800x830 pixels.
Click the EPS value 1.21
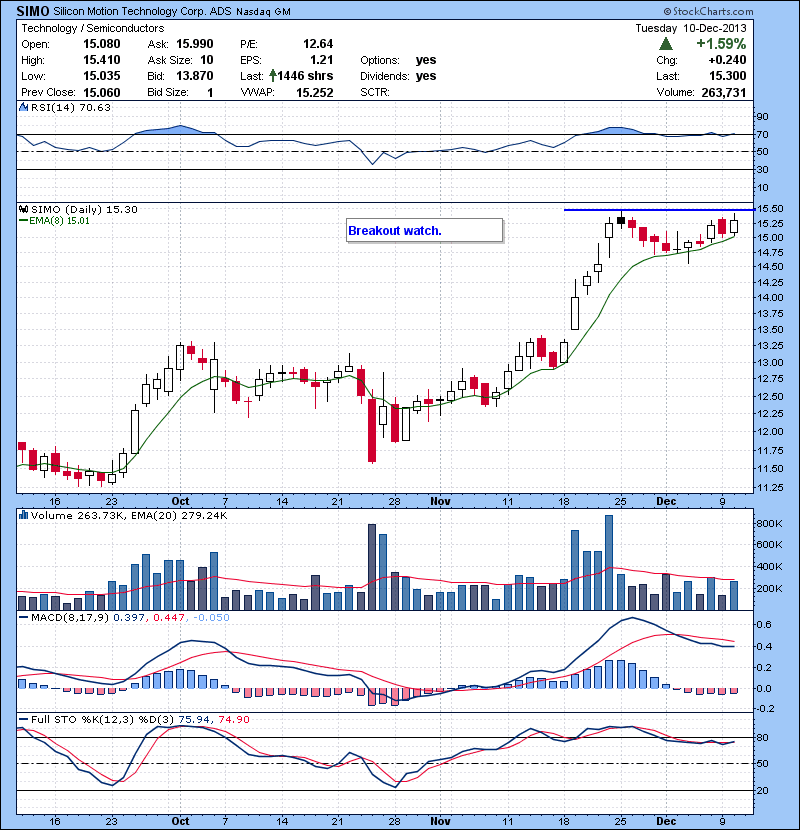click(x=321, y=60)
